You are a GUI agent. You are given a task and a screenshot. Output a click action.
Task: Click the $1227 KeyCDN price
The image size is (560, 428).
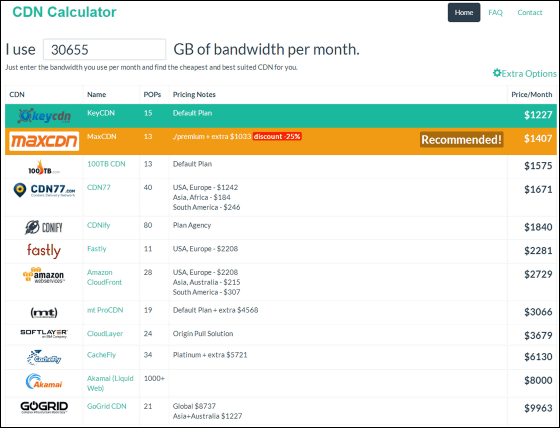point(538,115)
